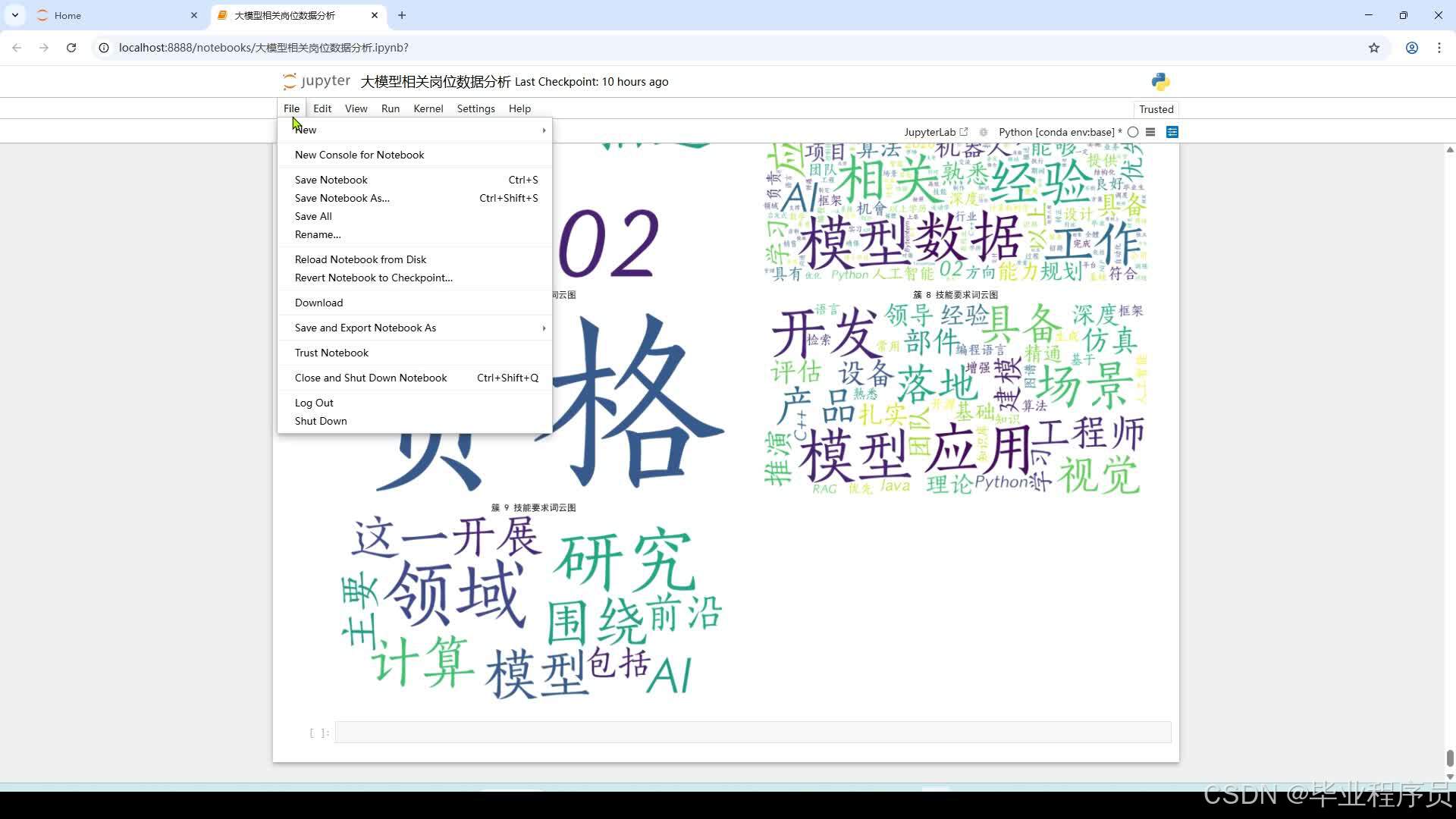
Task: Open the tab search chevron
Action: [x=14, y=15]
